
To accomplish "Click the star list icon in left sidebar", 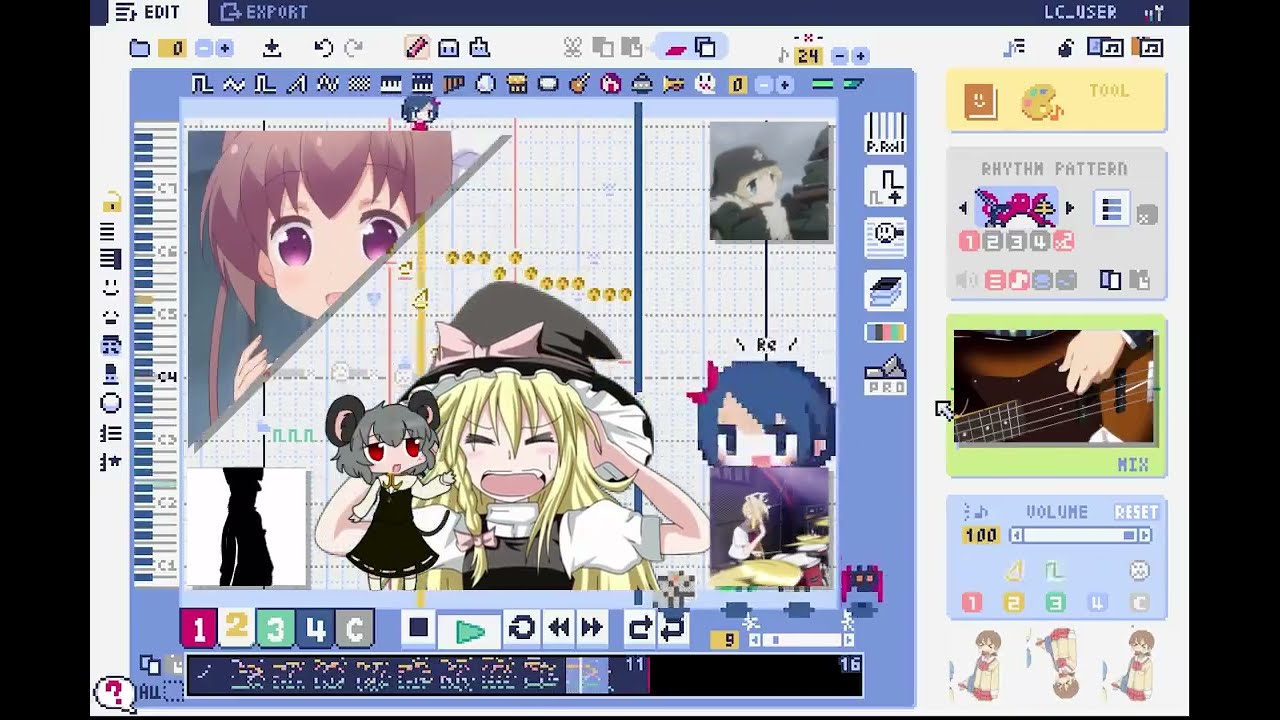I will 111,463.
